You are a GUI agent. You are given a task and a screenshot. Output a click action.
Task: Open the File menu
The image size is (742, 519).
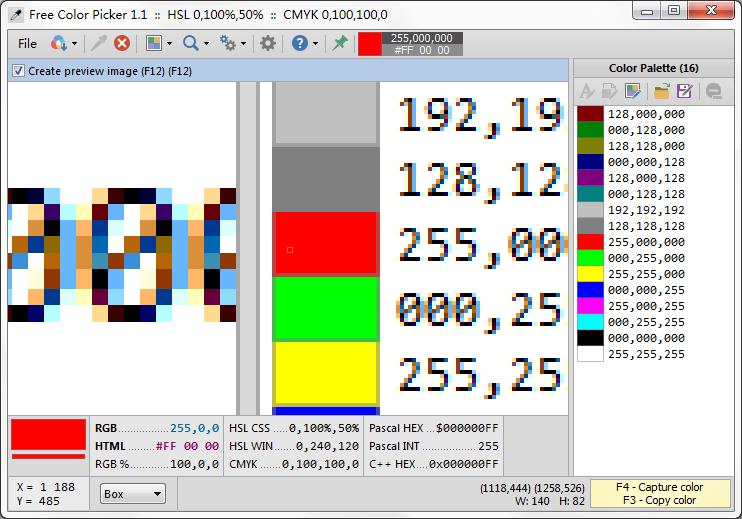[27, 43]
